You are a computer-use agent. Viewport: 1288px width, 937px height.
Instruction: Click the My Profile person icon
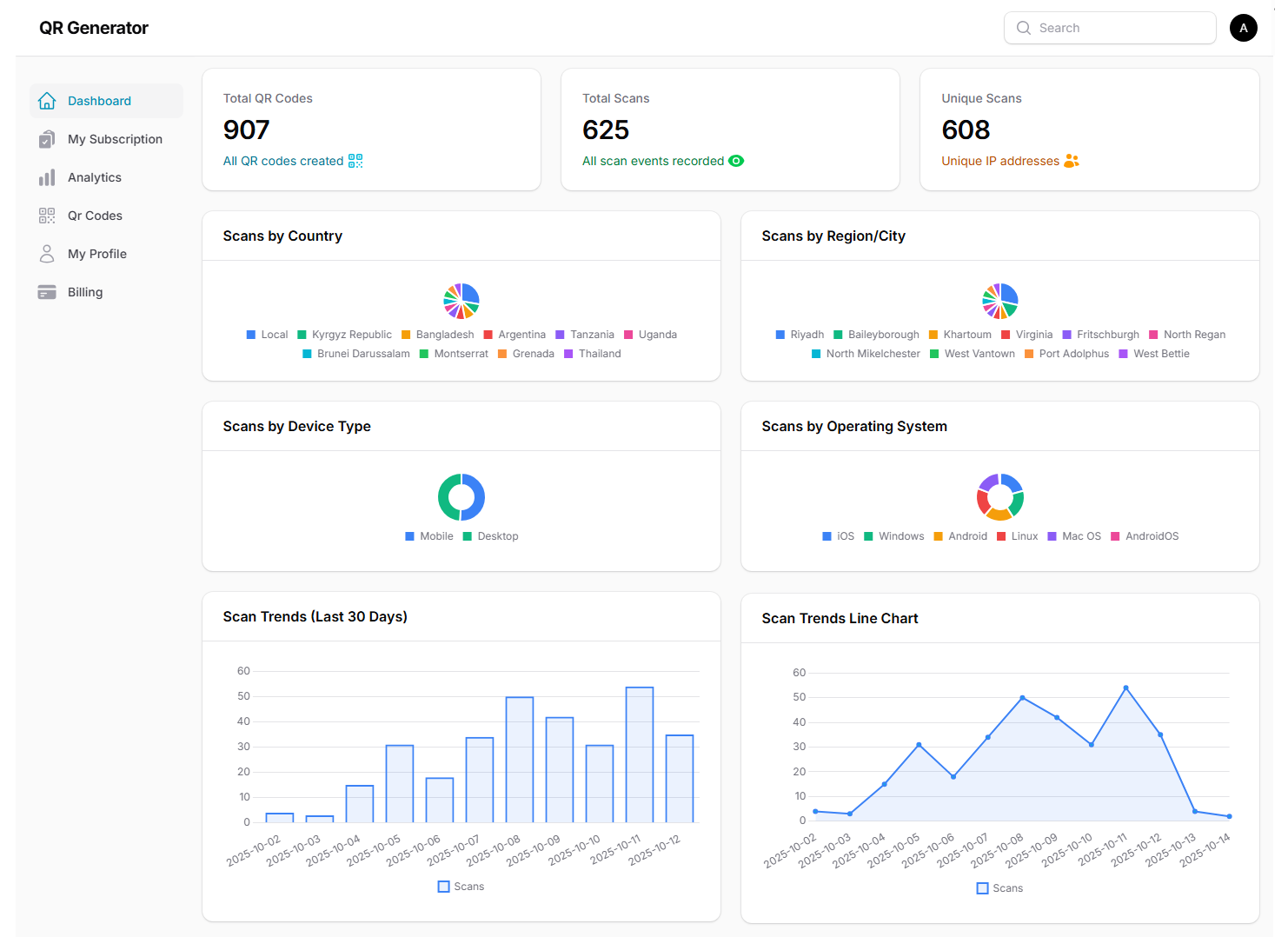point(47,254)
